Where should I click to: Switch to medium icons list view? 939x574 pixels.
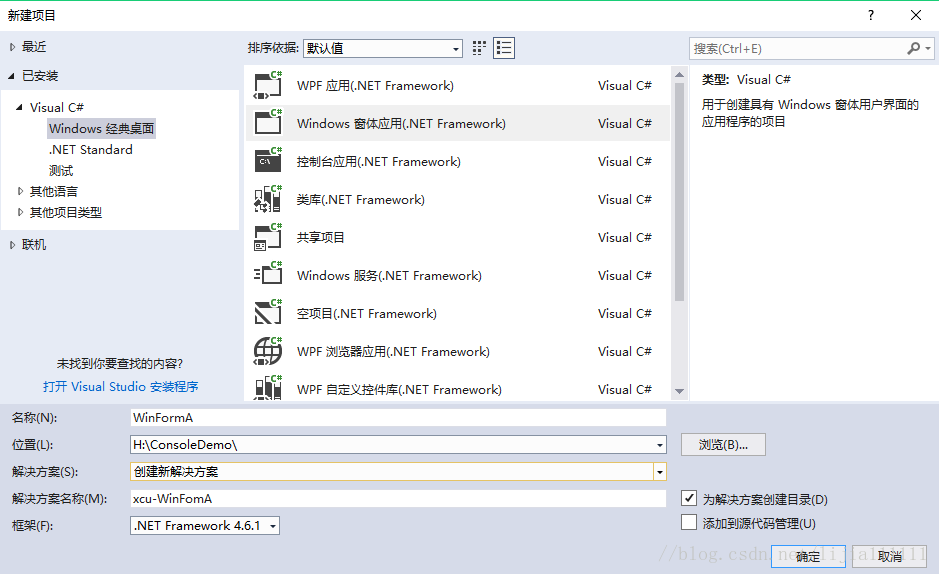coord(504,48)
